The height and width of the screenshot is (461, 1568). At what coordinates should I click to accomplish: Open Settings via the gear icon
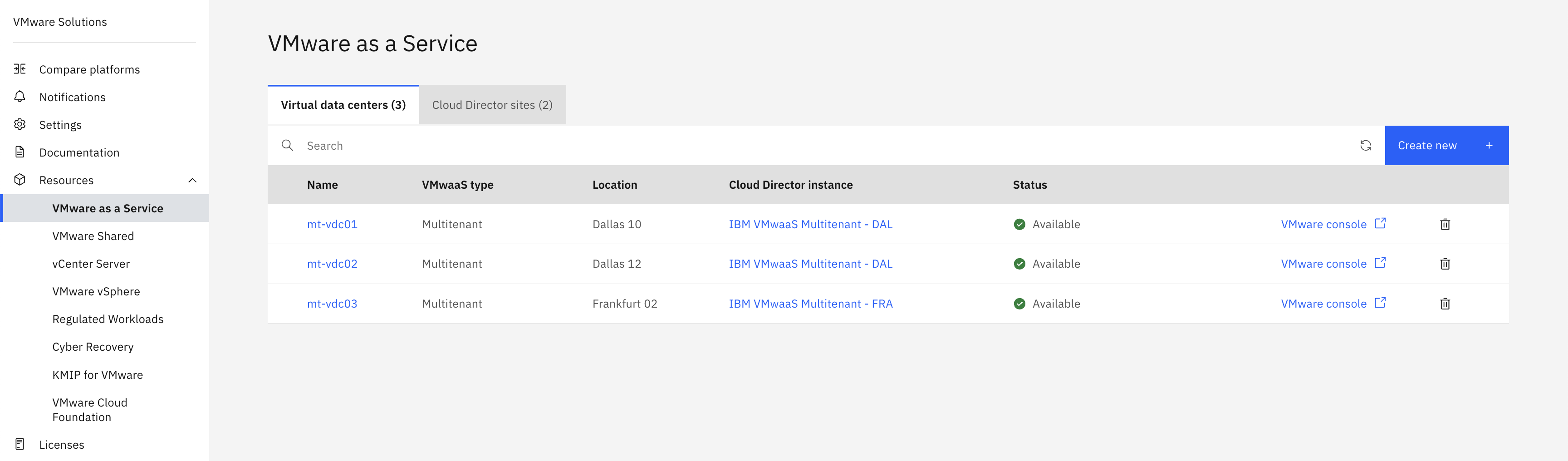click(20, 125)
